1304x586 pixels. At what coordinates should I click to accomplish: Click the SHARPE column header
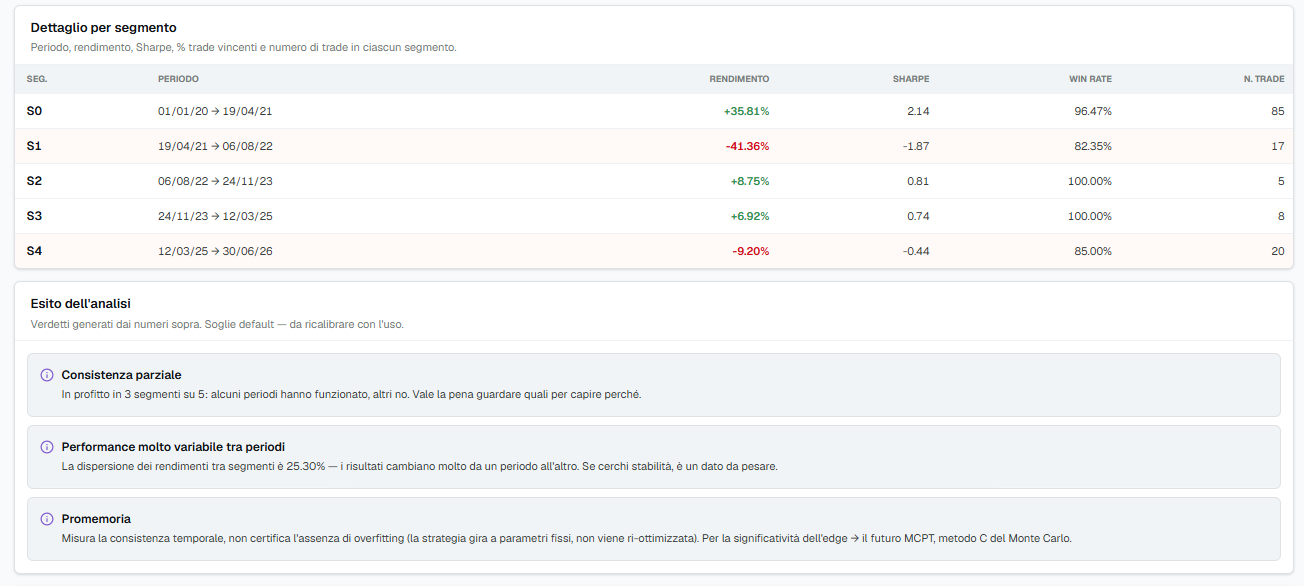point(911,79)
